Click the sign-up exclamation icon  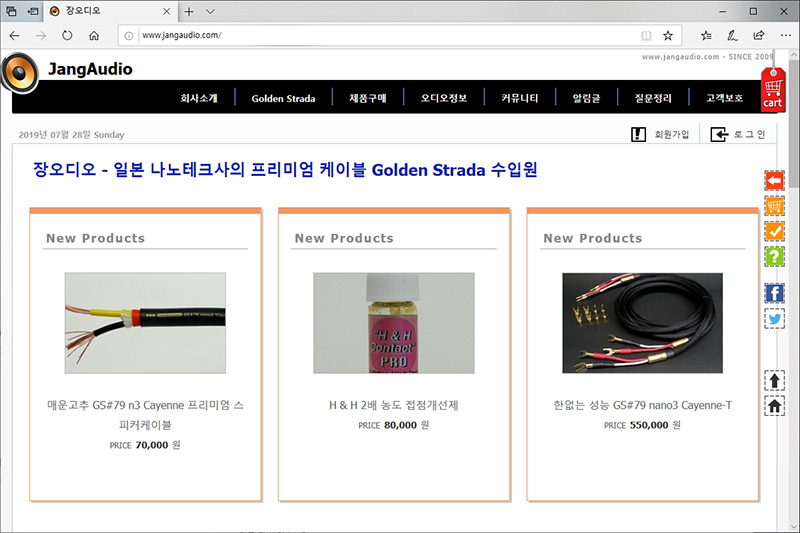pos(638,134)
